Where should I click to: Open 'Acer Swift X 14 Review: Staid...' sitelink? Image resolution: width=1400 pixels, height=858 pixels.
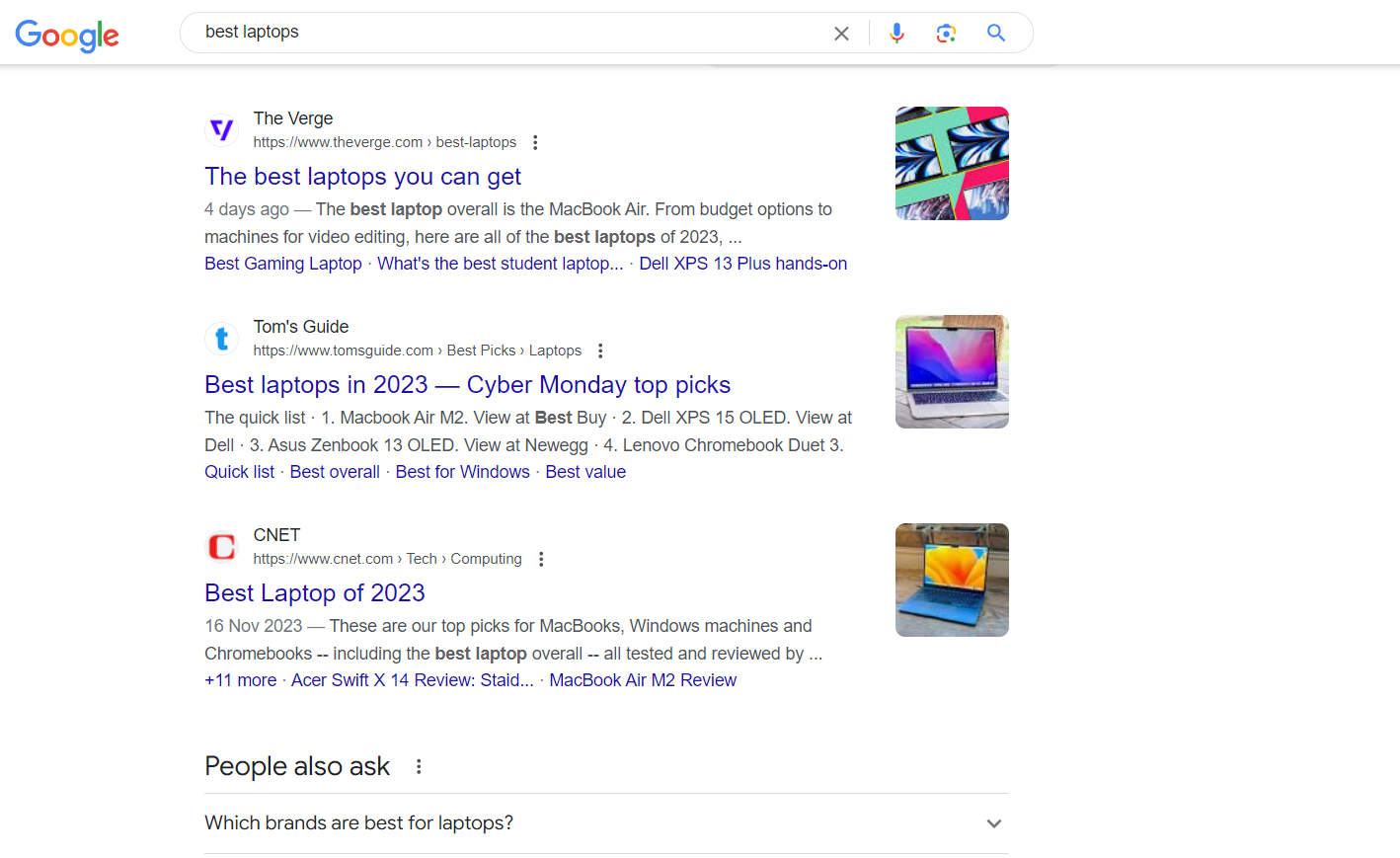pyautogui.click(x=412, y=680)
